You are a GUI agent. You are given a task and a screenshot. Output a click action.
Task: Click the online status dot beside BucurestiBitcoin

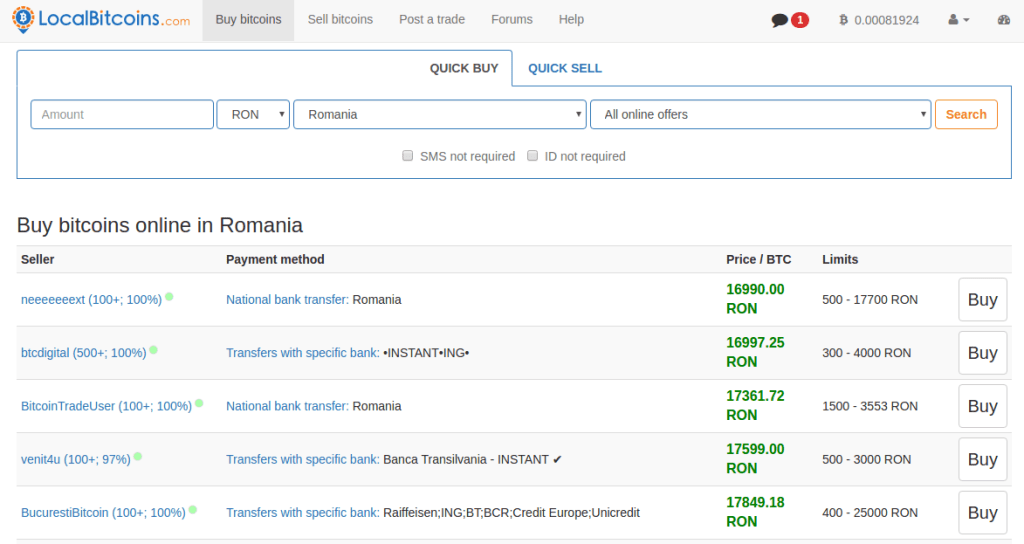click(x=193, y=510)
